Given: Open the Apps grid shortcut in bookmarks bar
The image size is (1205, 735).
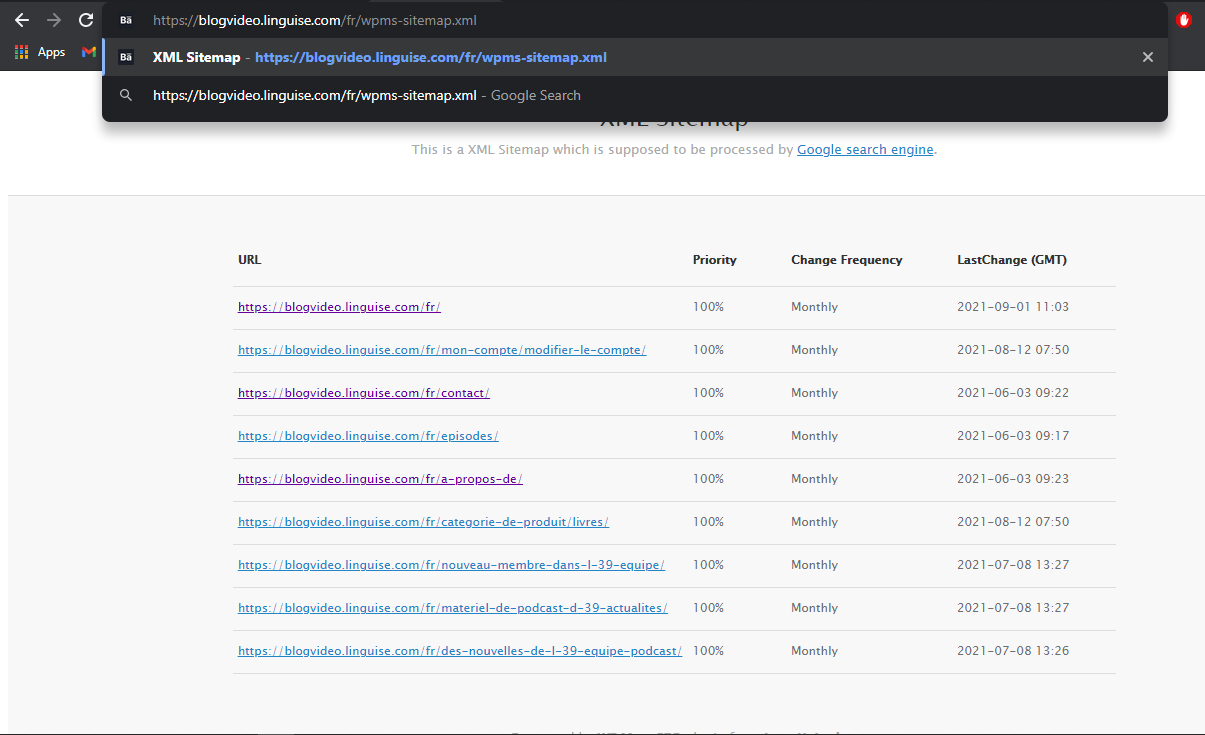Looking at the screenshot, I should point(40,52).
